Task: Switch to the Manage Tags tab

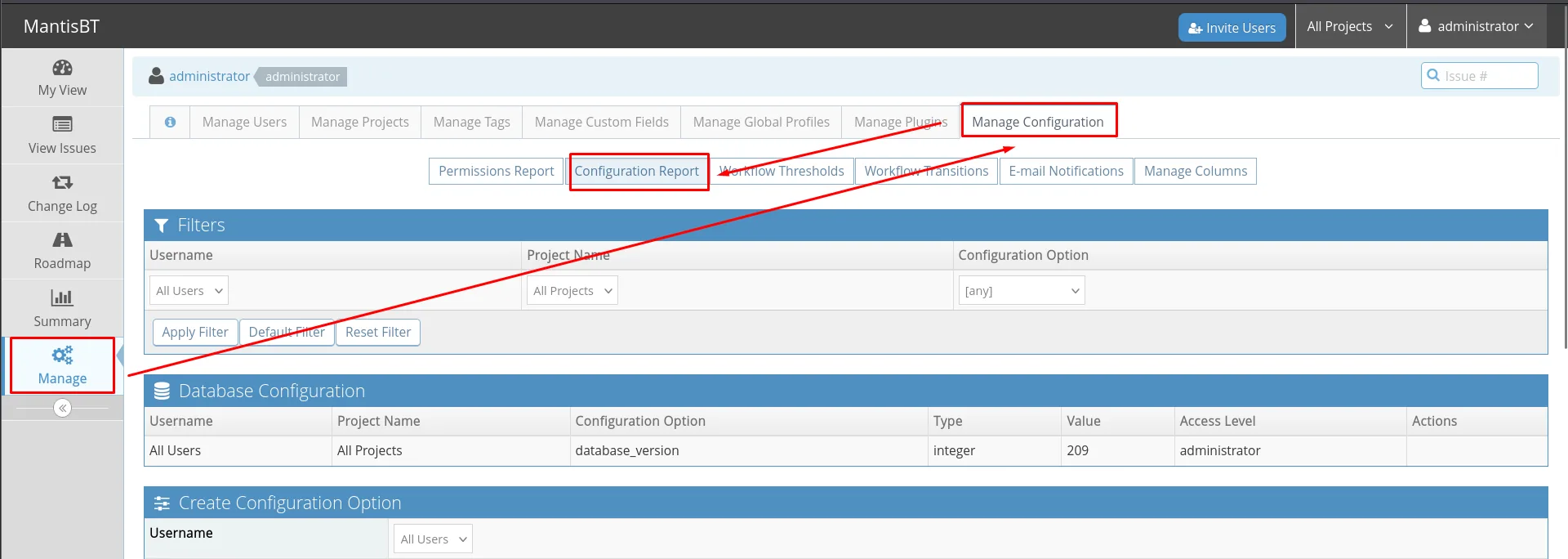Action: [x=472, y=122]
